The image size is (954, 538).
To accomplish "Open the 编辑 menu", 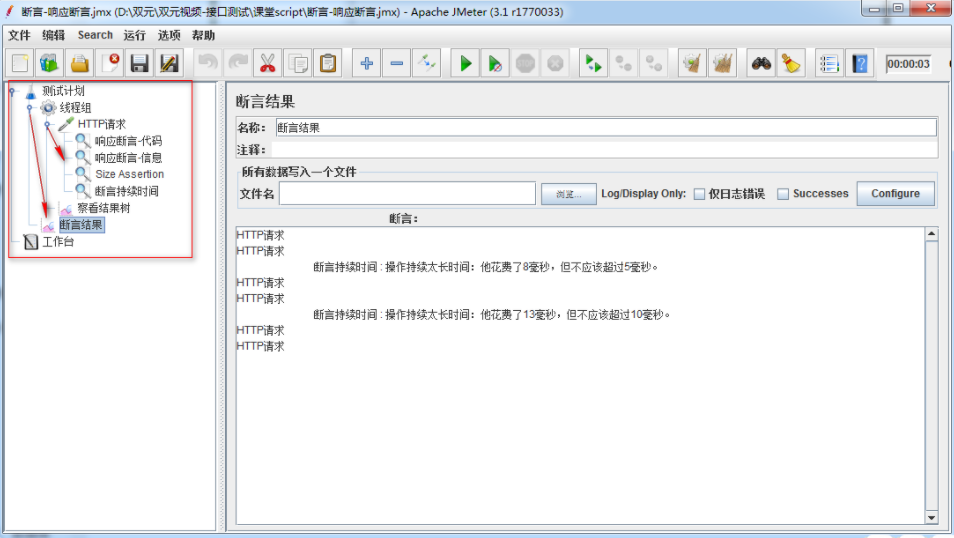I will coord(54,35).
